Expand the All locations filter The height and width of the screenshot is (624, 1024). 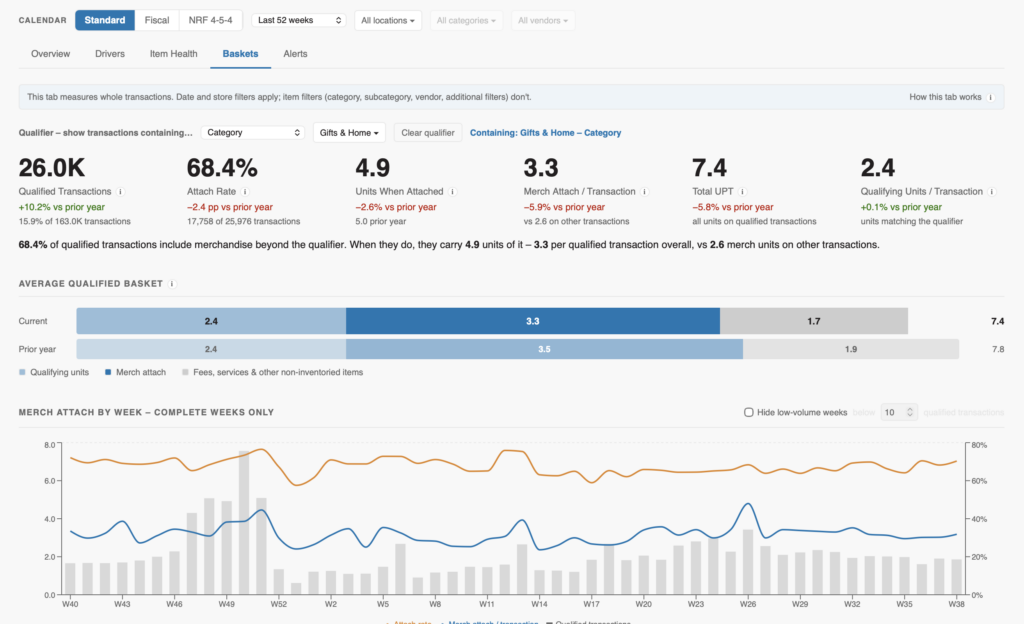(388, 20)
